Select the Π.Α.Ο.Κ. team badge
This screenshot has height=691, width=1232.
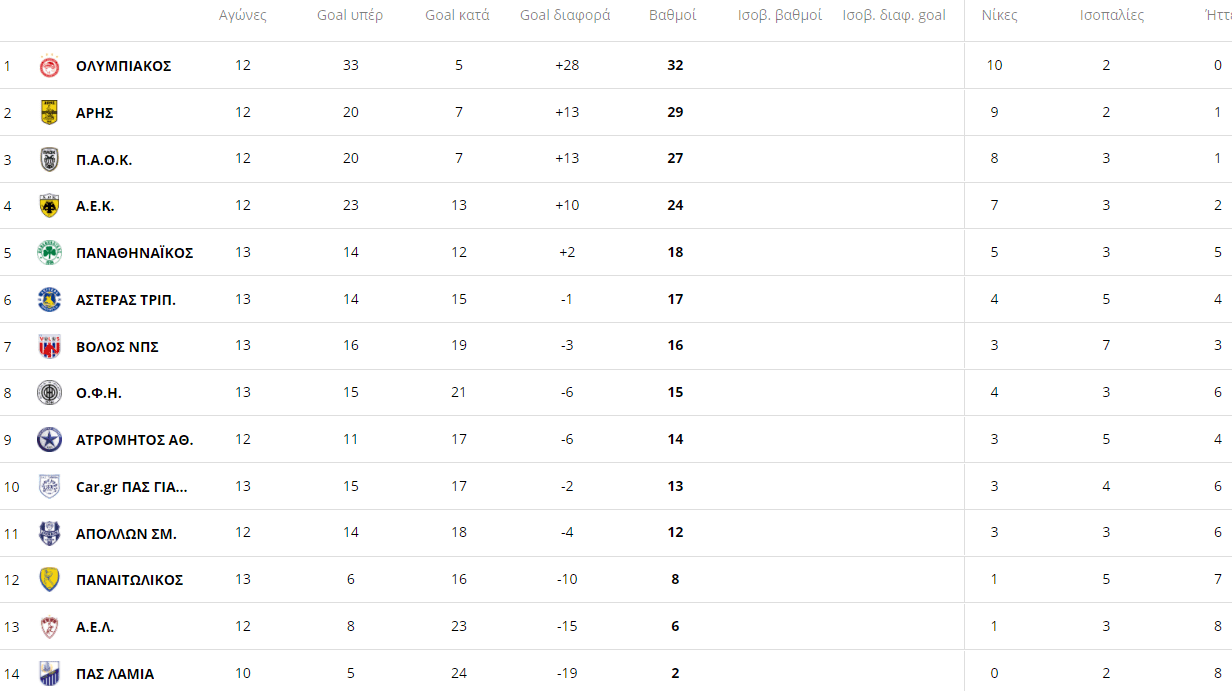pos(49,159)
